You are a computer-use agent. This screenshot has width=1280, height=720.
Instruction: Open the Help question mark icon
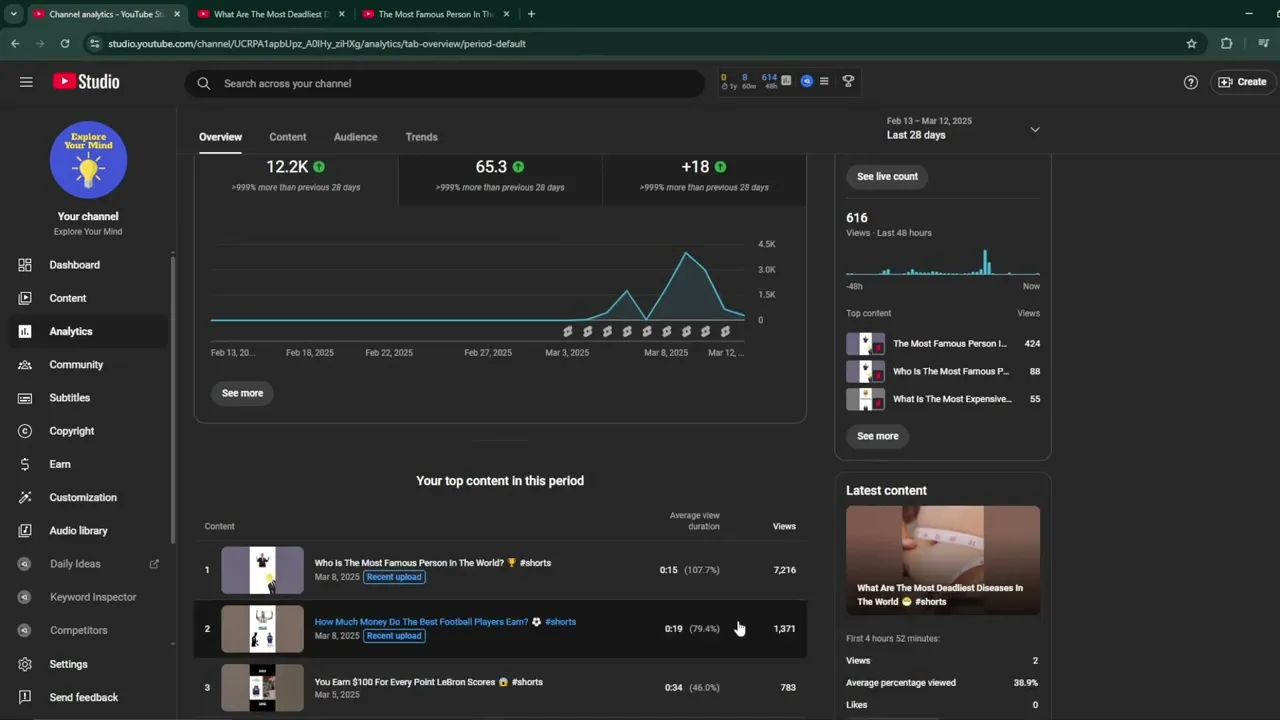[x=1190, y=82]
